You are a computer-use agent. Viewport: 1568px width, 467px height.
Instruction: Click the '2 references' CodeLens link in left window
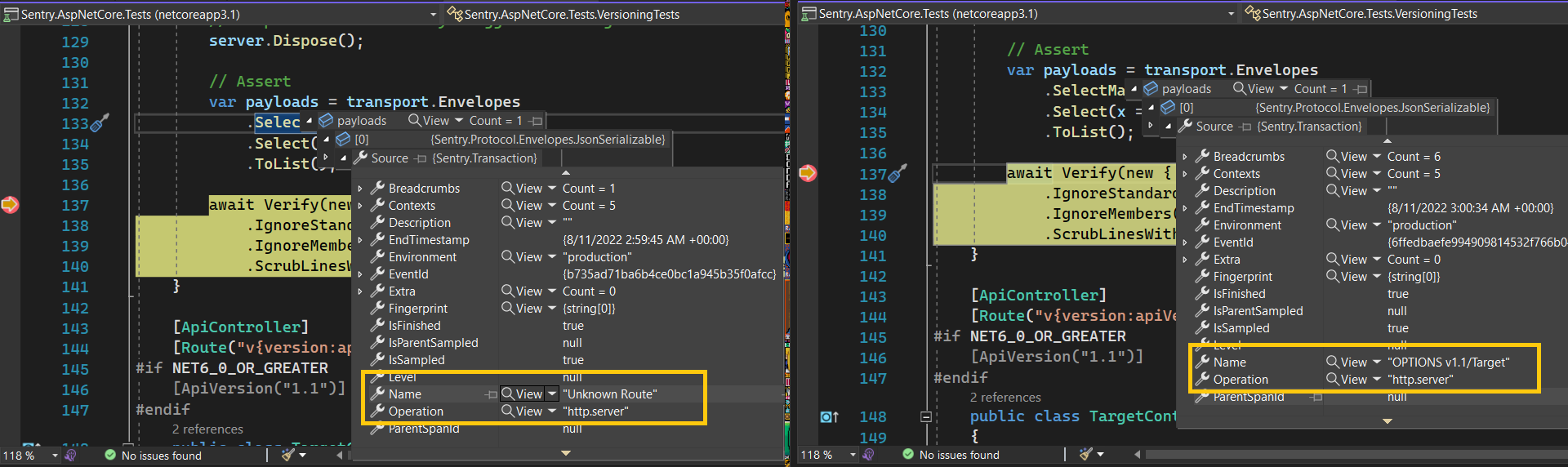207,429
